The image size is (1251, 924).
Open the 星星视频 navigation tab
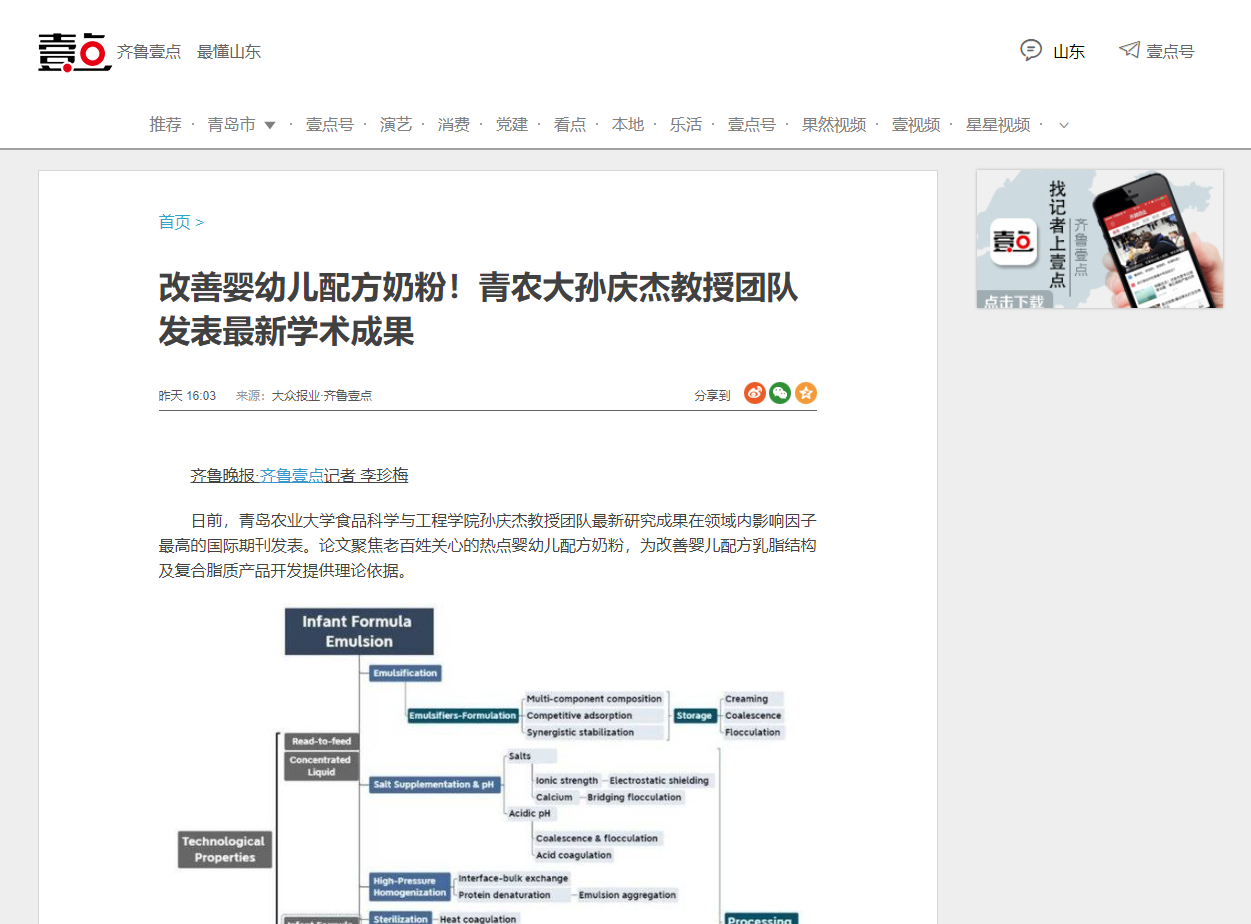998,125
